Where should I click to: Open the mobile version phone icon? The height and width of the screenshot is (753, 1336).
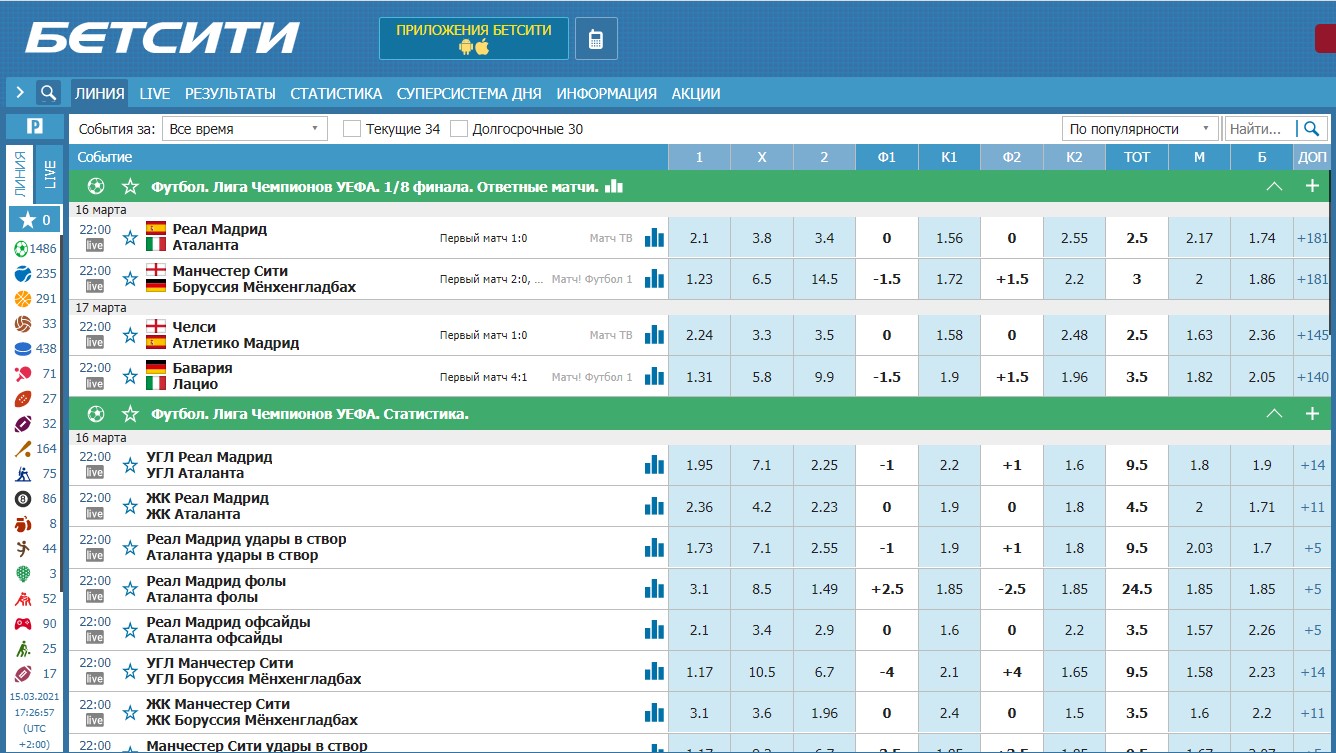pyautogui.click(x=596, y=39)
